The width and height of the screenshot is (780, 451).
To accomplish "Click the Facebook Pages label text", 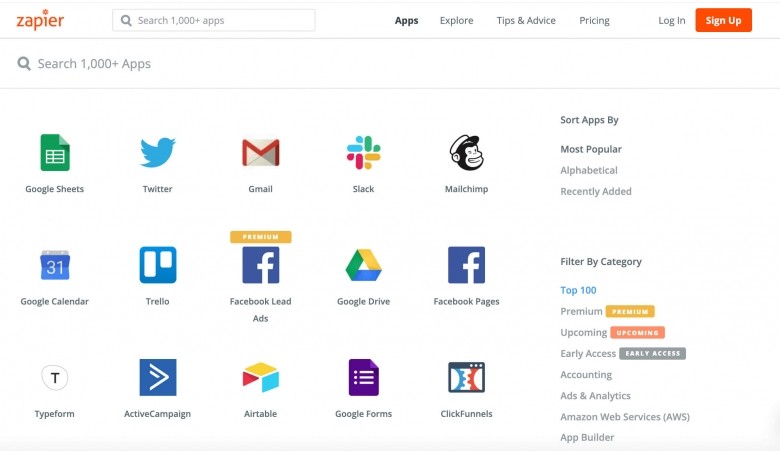I will point(467,301).
